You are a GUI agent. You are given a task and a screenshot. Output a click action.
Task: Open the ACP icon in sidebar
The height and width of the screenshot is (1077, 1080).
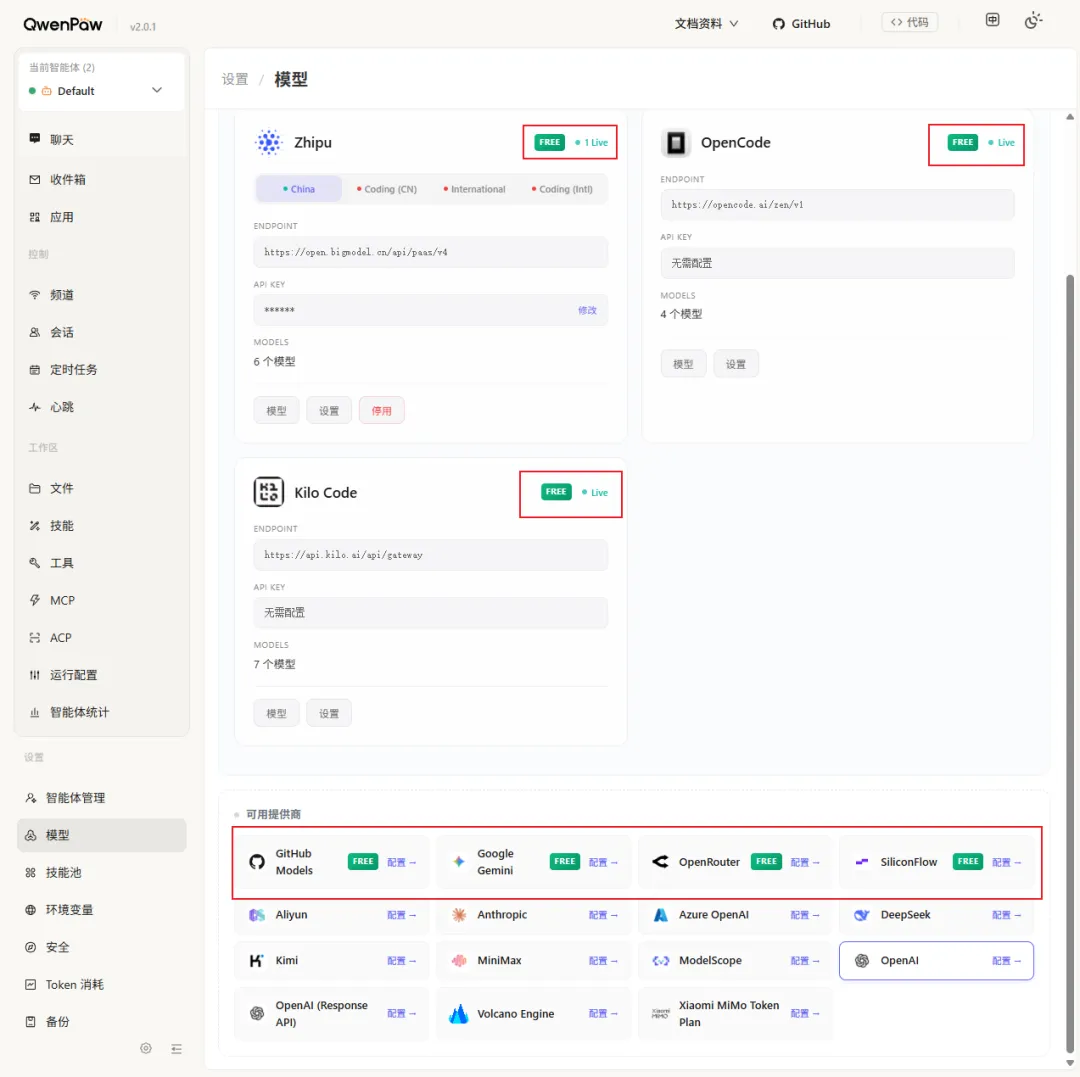click(34, 638)
